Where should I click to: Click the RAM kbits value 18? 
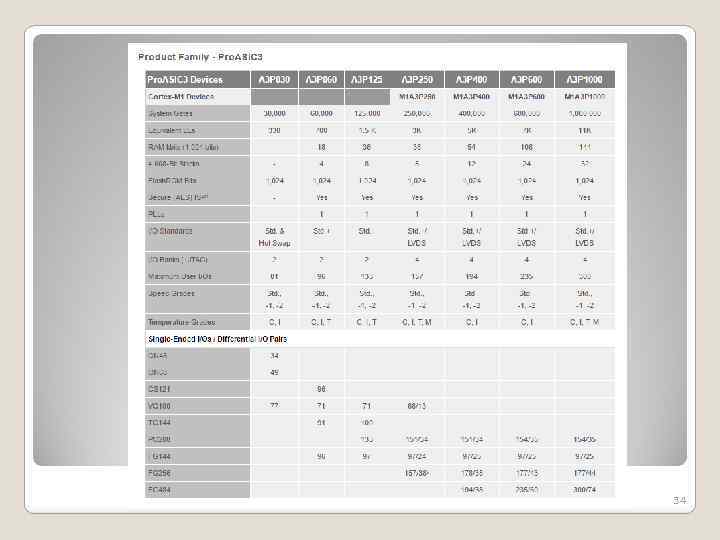coord(321,147)
